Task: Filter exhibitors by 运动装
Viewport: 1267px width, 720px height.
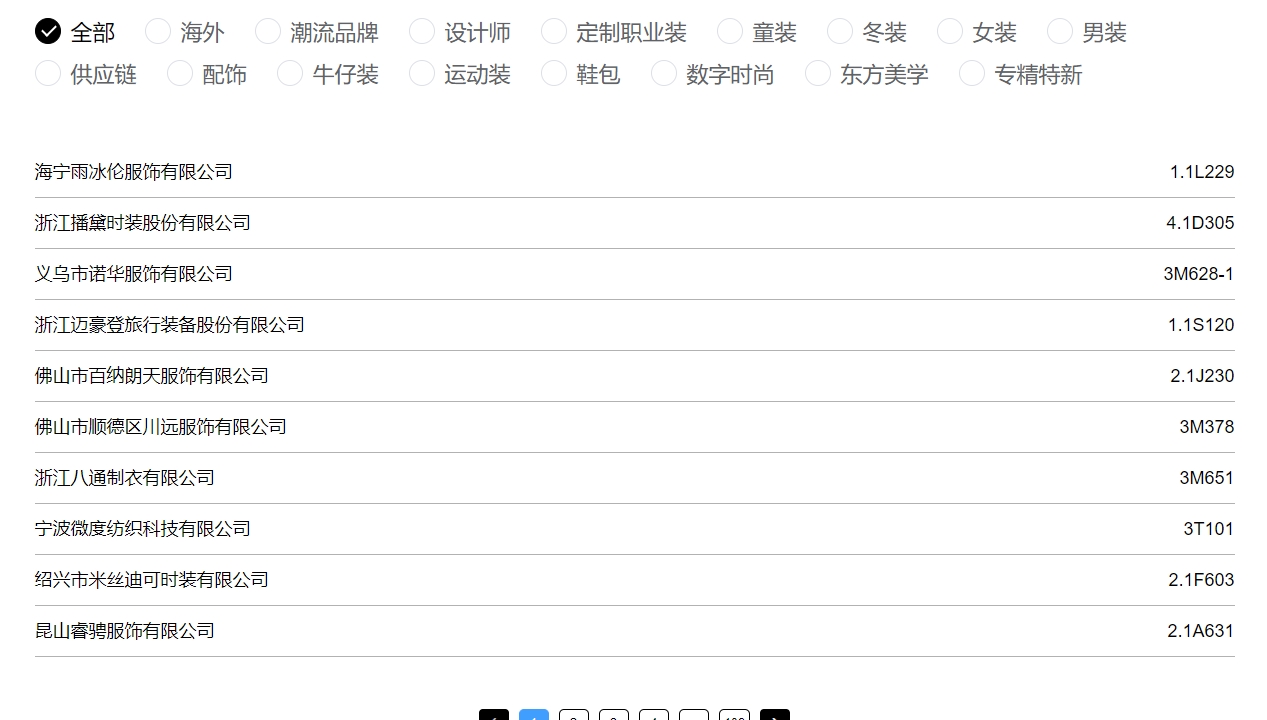Action: pyautogui.click(x=460, y=74)
